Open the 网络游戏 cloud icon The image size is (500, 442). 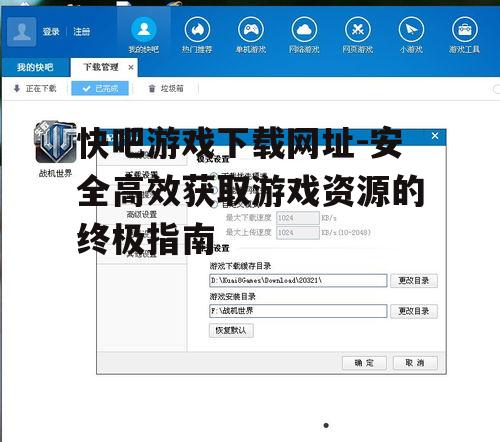[x=304, y=30]
